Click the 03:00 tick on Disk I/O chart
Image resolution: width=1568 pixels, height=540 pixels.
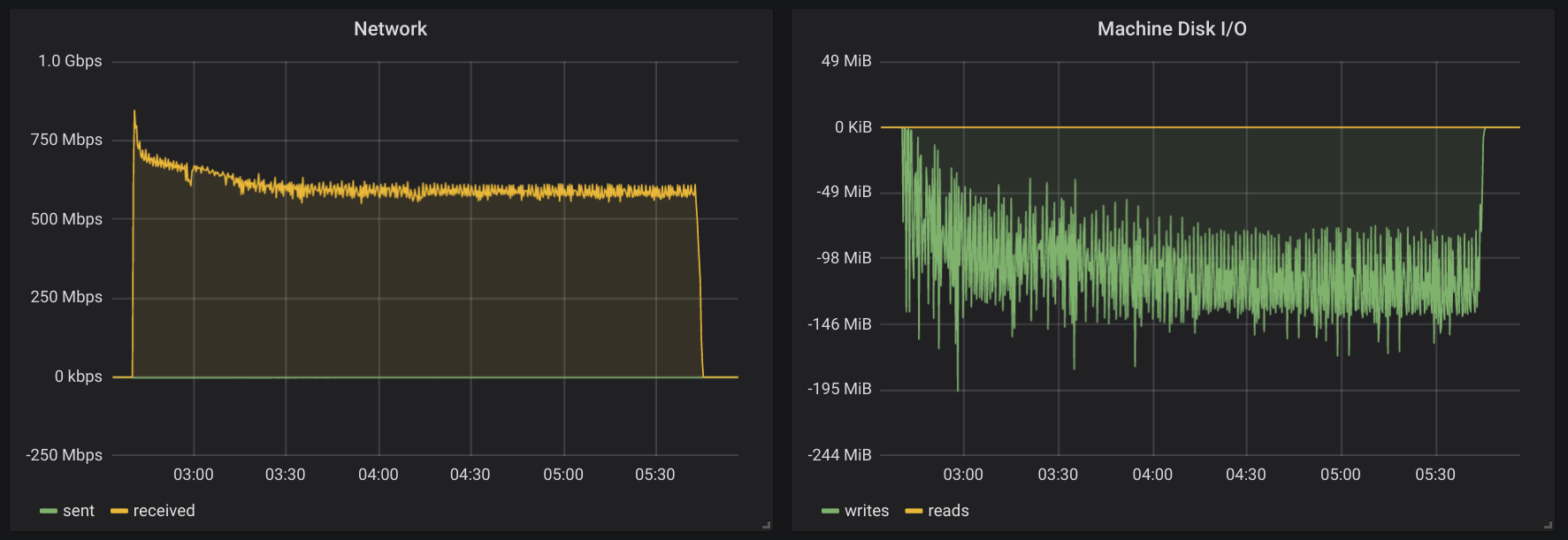(963, 475)
